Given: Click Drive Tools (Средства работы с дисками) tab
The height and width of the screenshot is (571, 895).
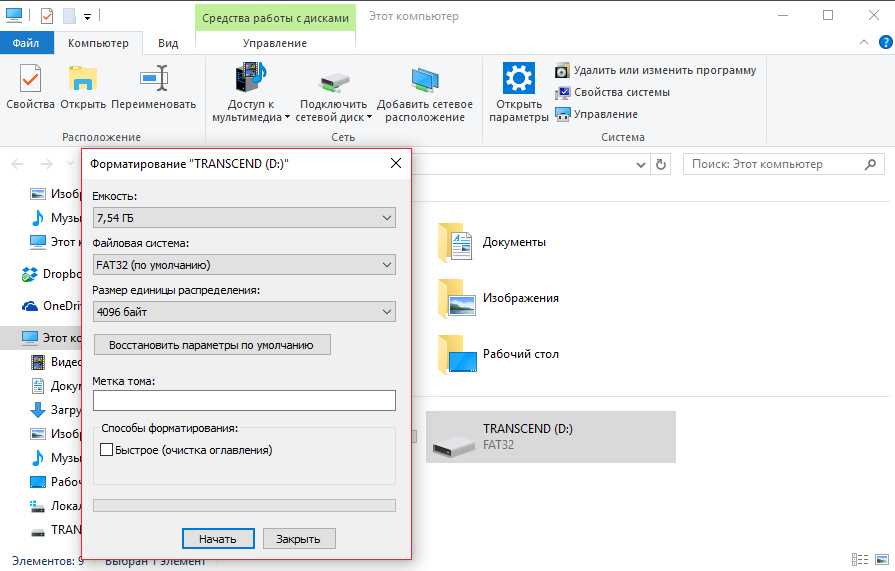Looking at the screenshot, I should point(275,18).
